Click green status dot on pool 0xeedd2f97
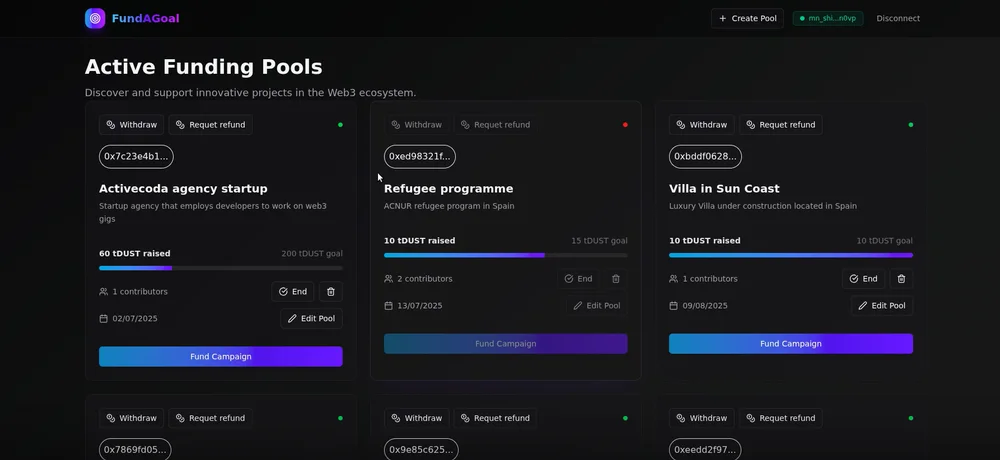 click(x=911, y=419)
